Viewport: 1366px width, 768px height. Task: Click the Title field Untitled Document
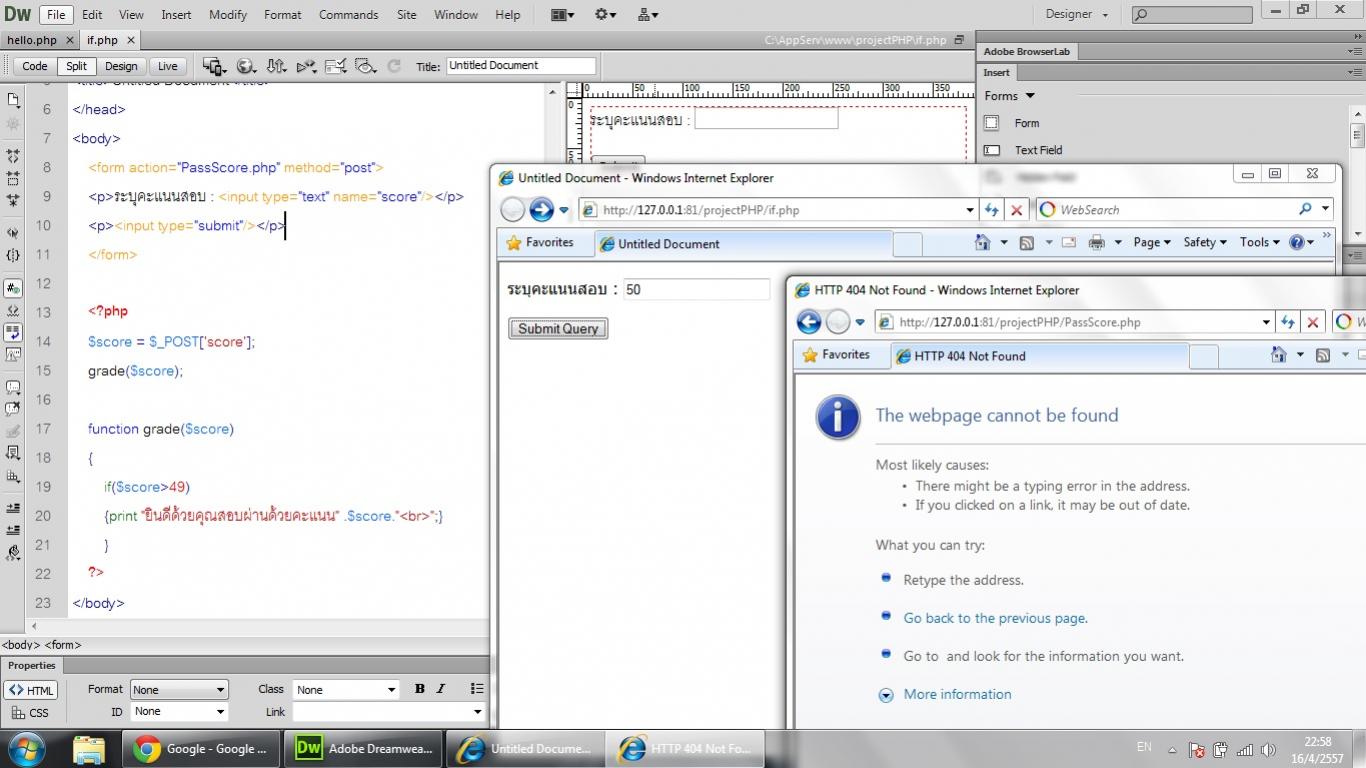[x=520, y=66]
